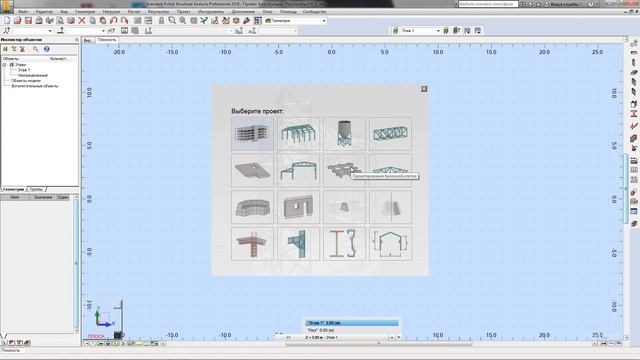The image size is (640, 360).
Task: Click the red X Delete icon
Action: (x=82, y=20)
